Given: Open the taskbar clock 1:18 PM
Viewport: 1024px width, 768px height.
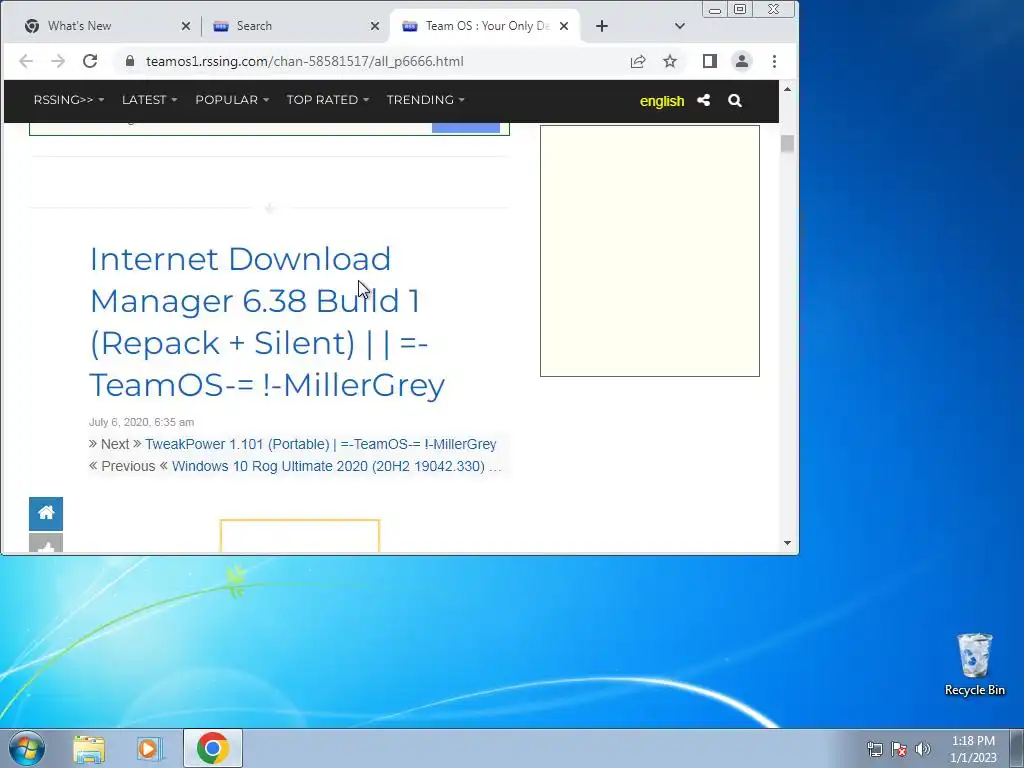Looking at the screenshot, I should tap(973, 749).
